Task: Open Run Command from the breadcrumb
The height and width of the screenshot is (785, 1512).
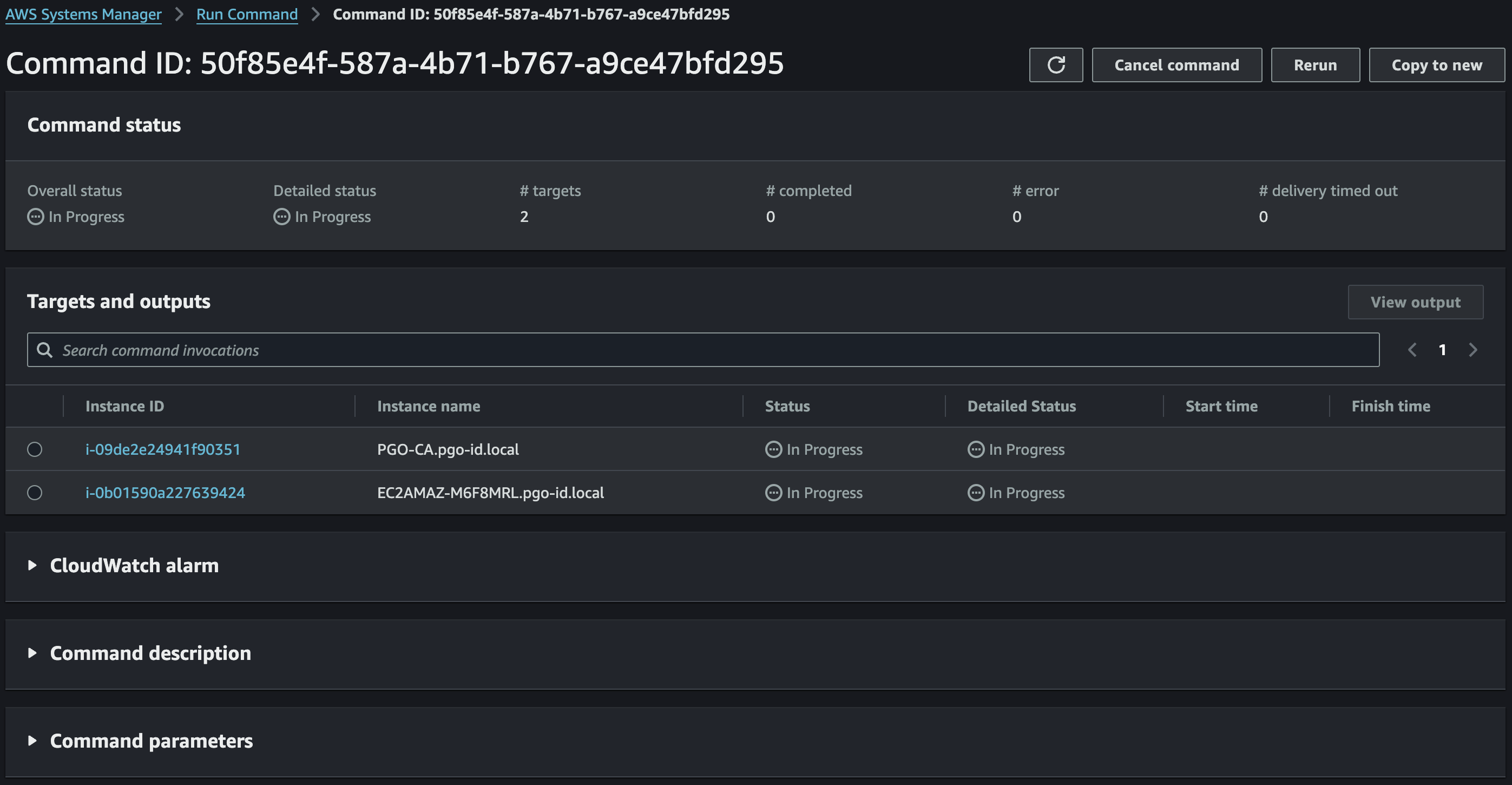Action: [x=247, y=14]
